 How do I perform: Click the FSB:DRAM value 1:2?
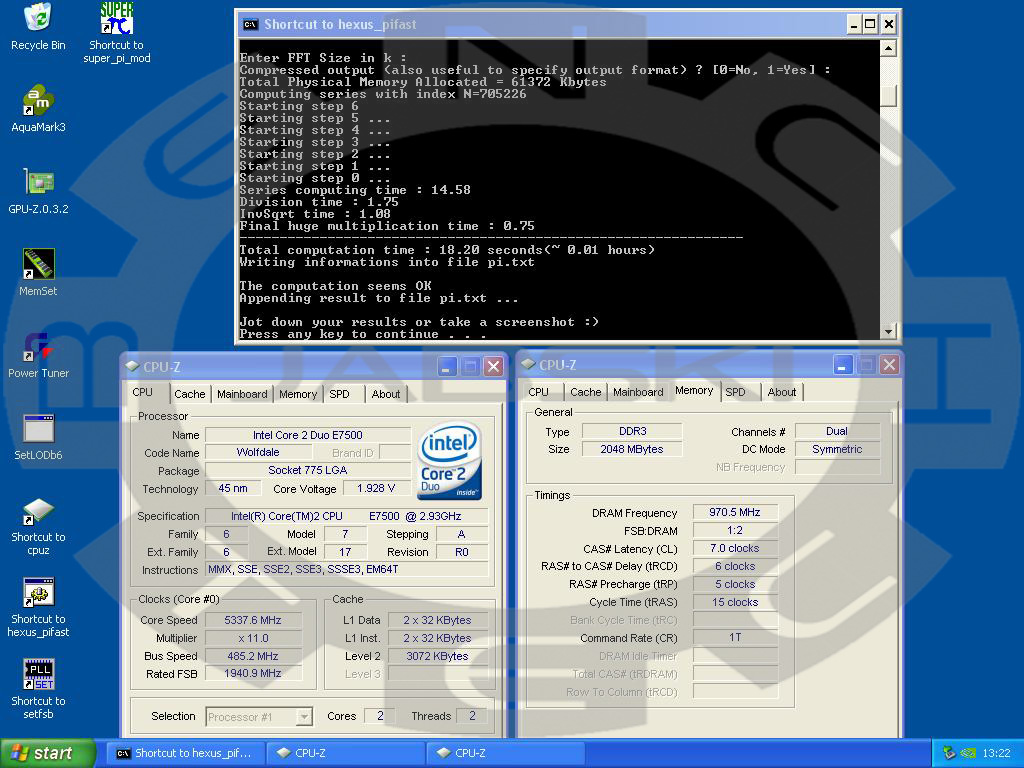[735, 530]
